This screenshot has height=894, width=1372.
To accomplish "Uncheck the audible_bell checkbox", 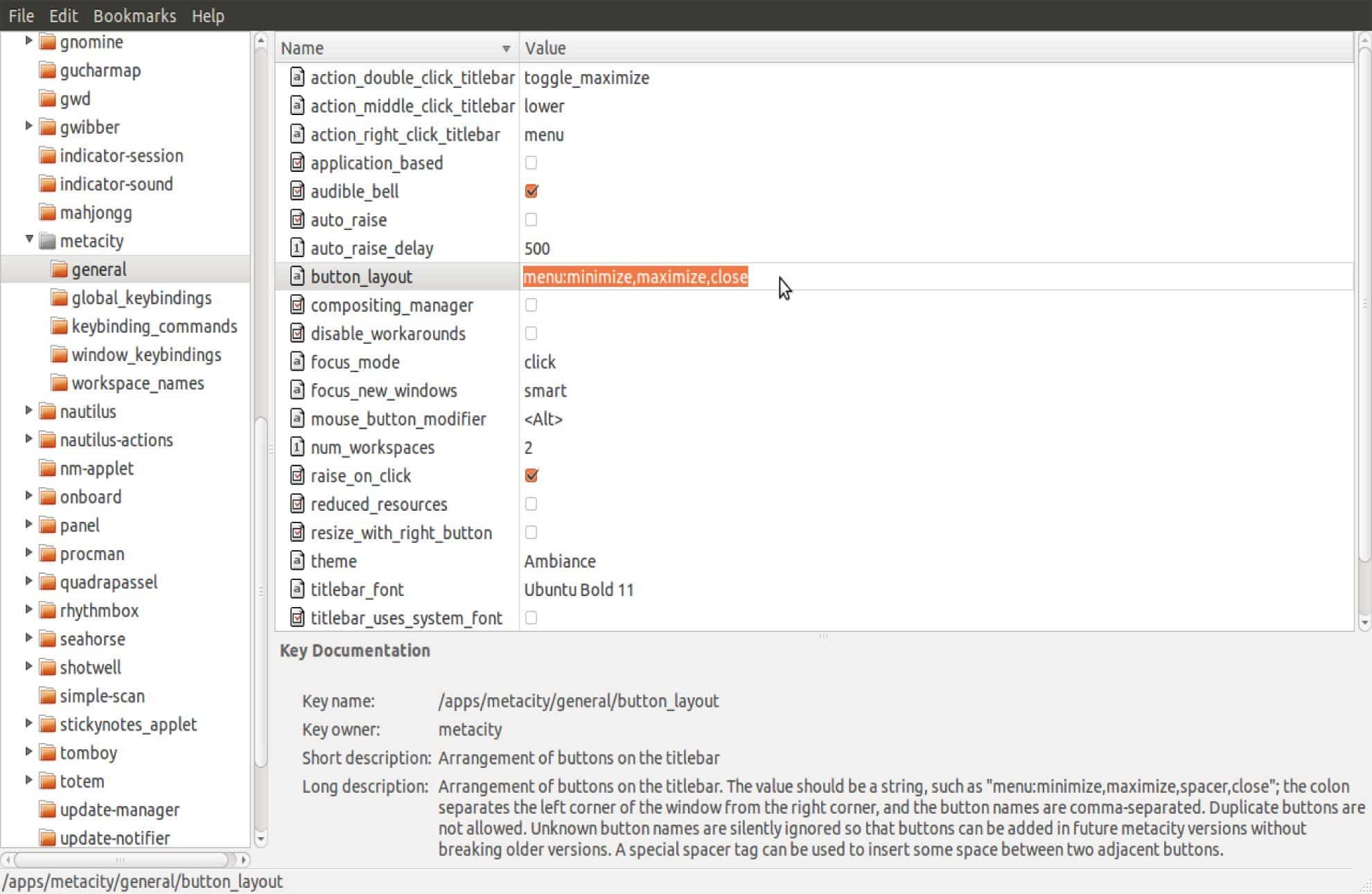I will point(531,191).
